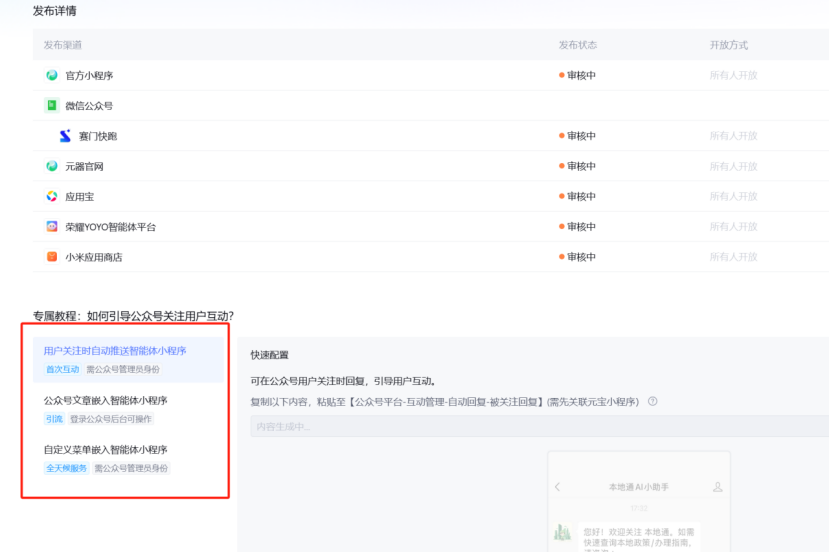This screenshot has width=829, height=553.
Task: Click 审核中 status for 元器官网
Action: (x=577, y=166)
